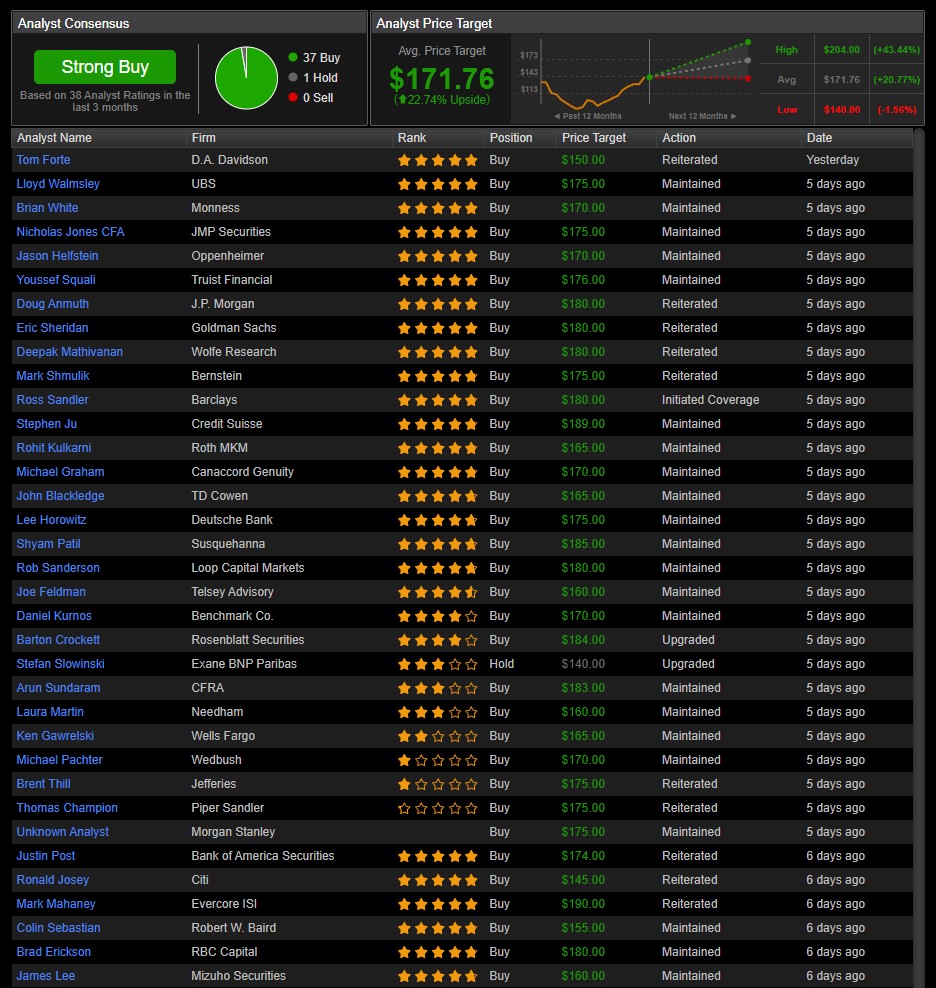This screenshot has height=988, width=936.
Task: Open Mark Shmulik analyst link
Action: (53, 376)
